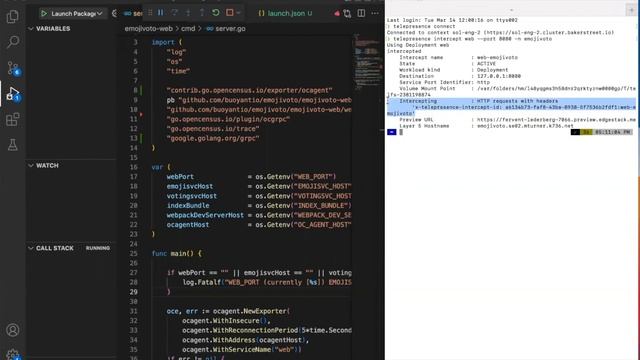Open the Manage gear icon

click(x=13, y=354)
